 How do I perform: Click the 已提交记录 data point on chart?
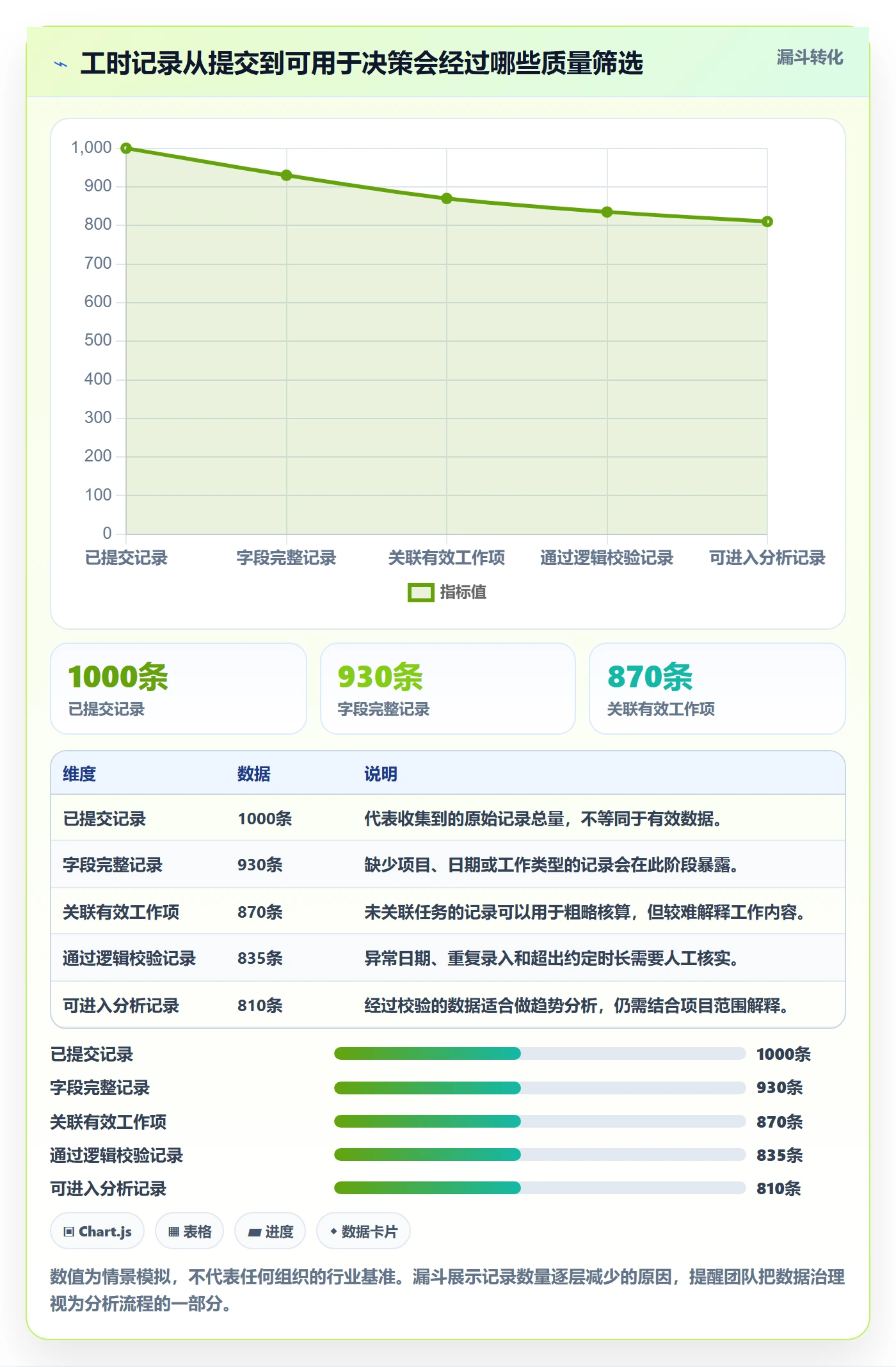click(x=126, y=148)
